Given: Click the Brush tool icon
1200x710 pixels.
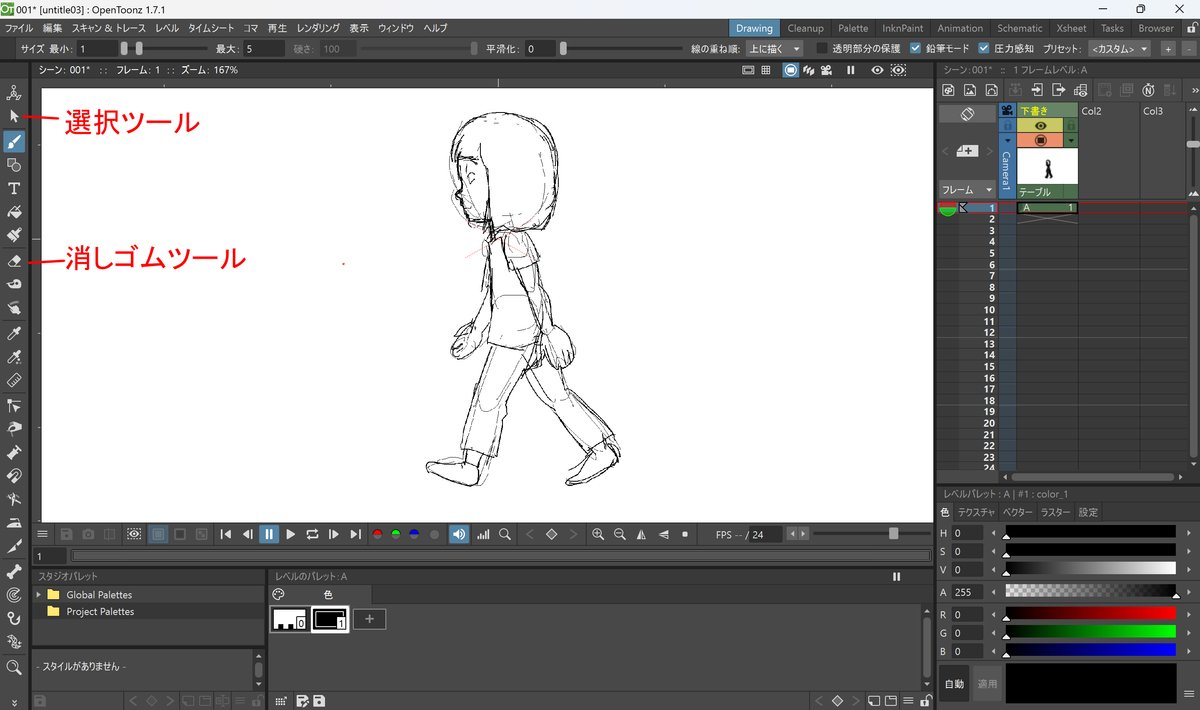Looking at the screenshot, I should pos(14,140).
